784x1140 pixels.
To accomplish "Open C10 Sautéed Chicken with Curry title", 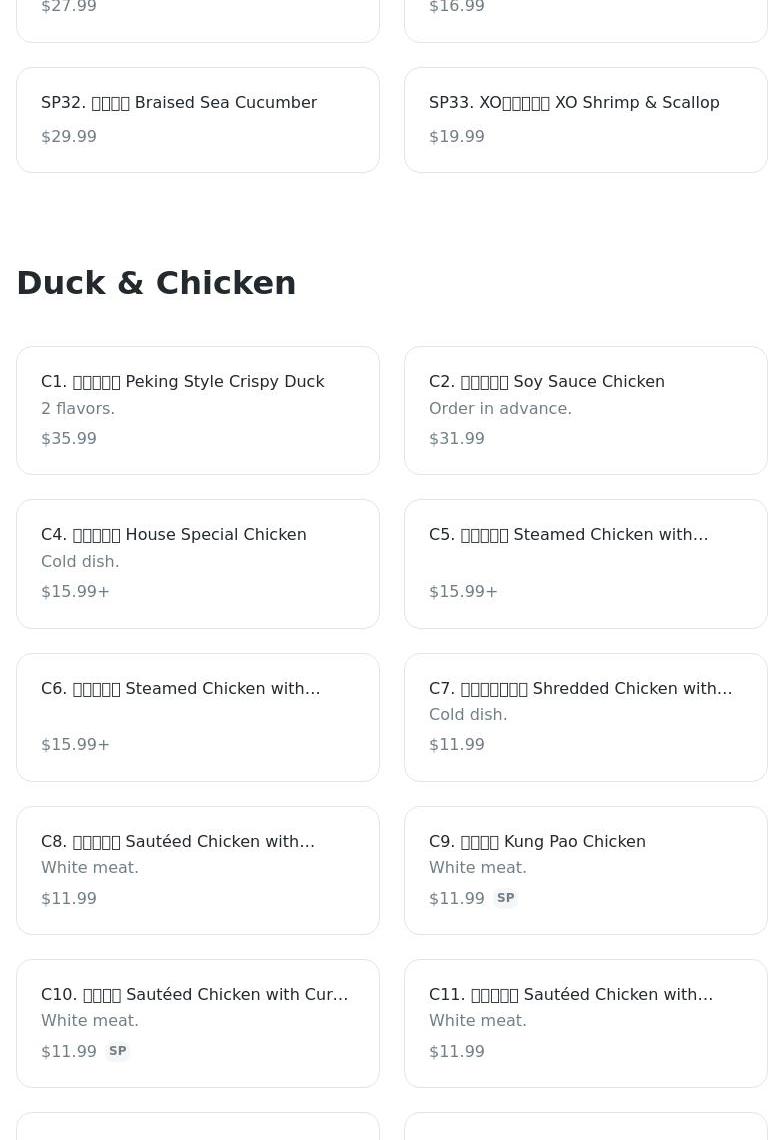I will (x=195, y=995).
